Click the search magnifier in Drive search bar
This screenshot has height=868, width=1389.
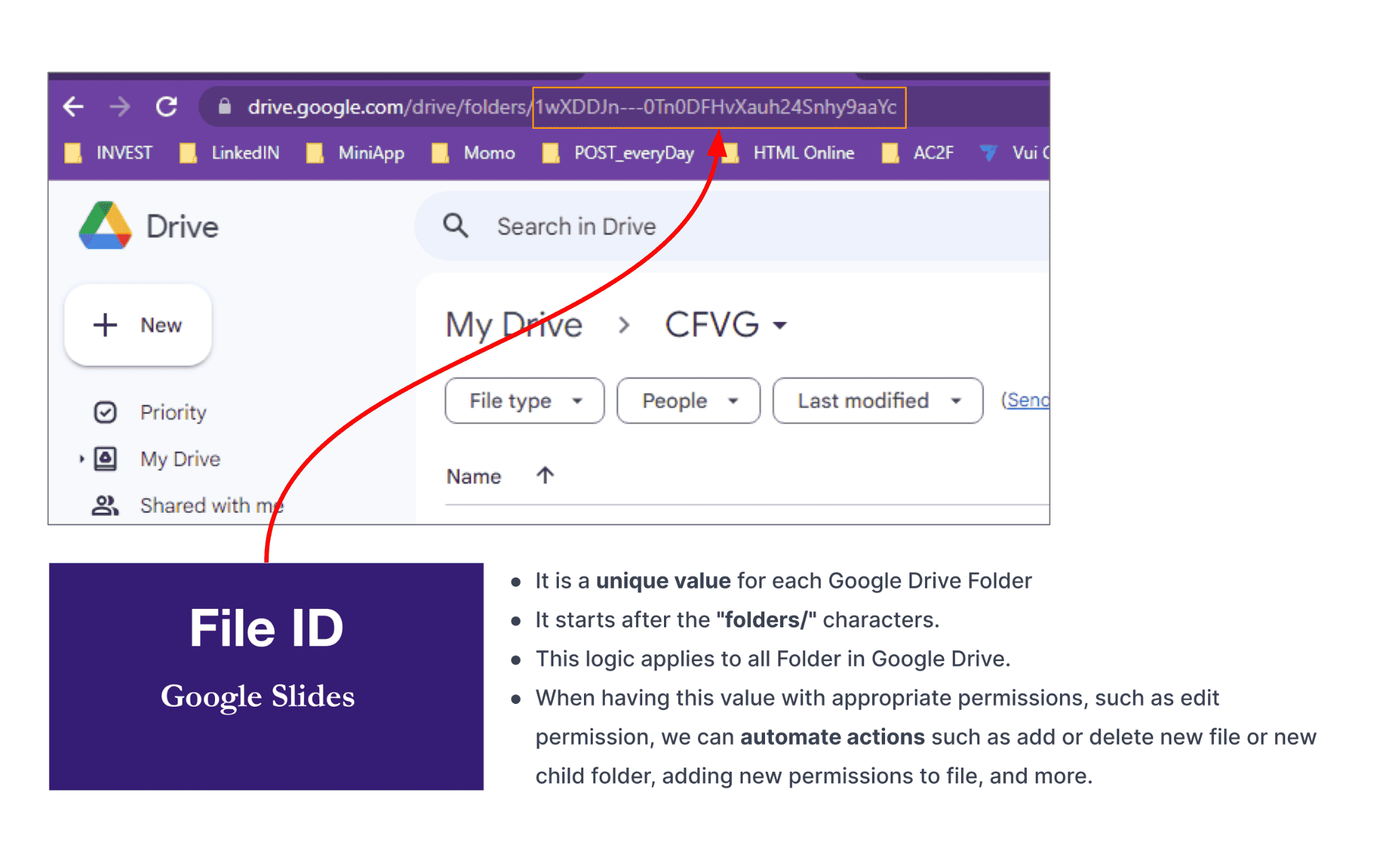pos(456,226)
